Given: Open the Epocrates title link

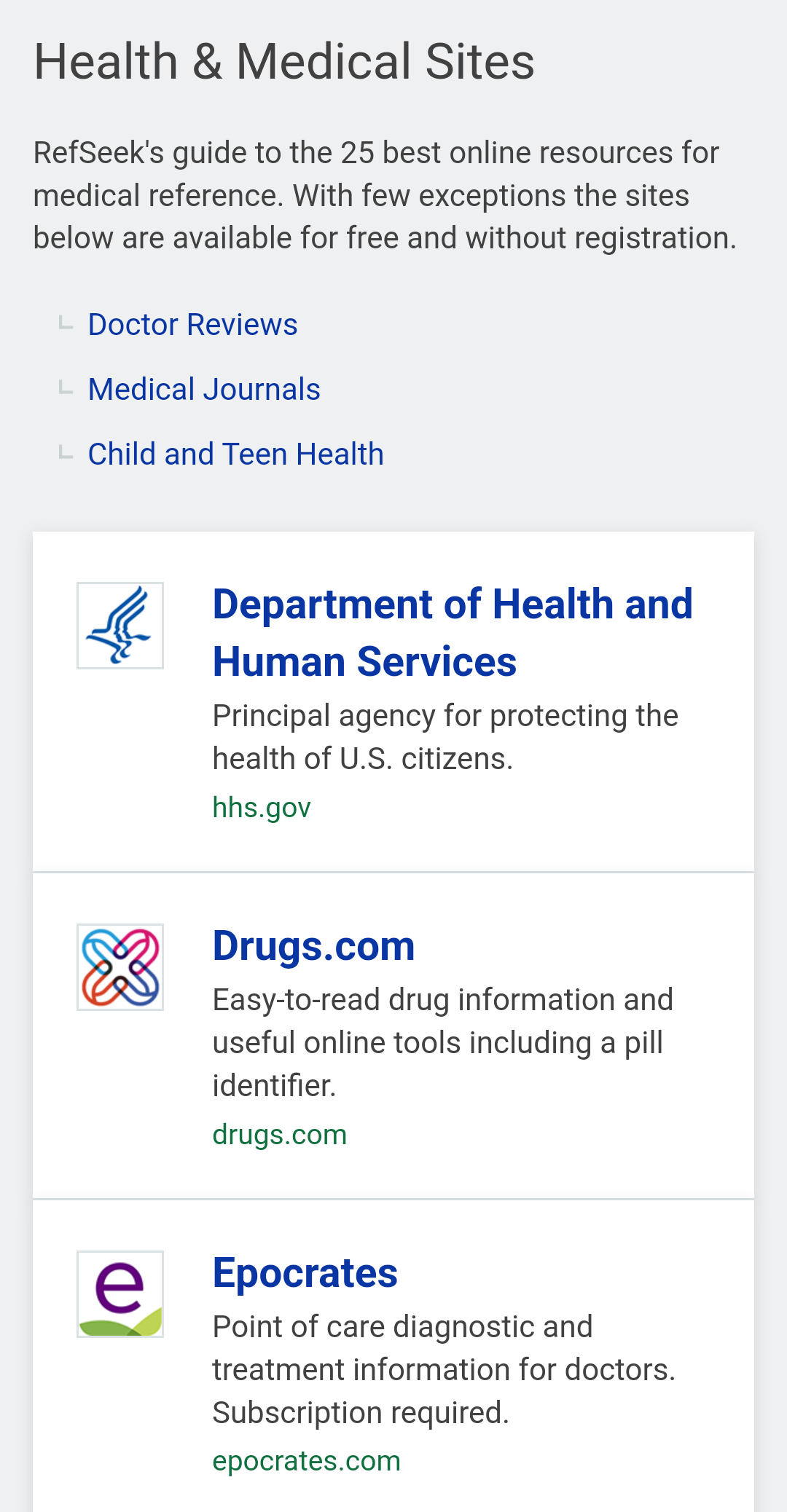Looking at the screenshot, I should click(x=305, y=1273).
